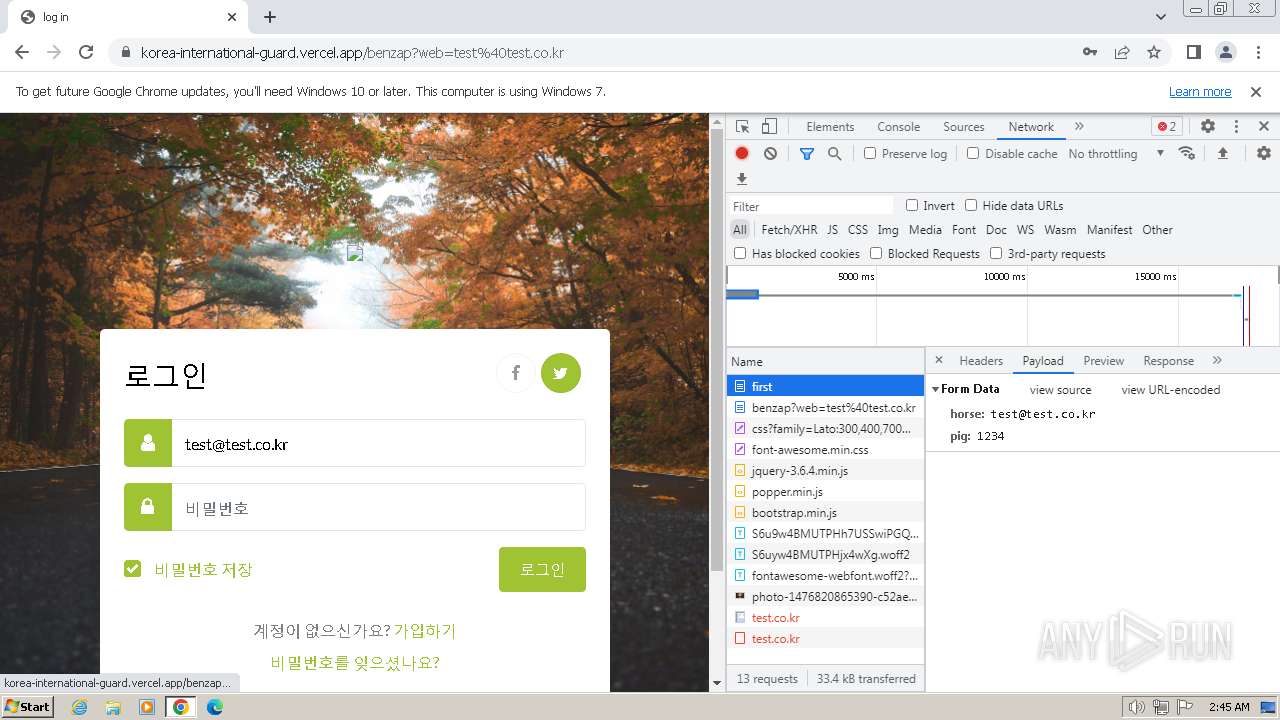The width and height of the screenshot is (1280, 720).
Task: Open the 비밀번호를 잊으셨나요 link
Action: (x=355, y=662)
